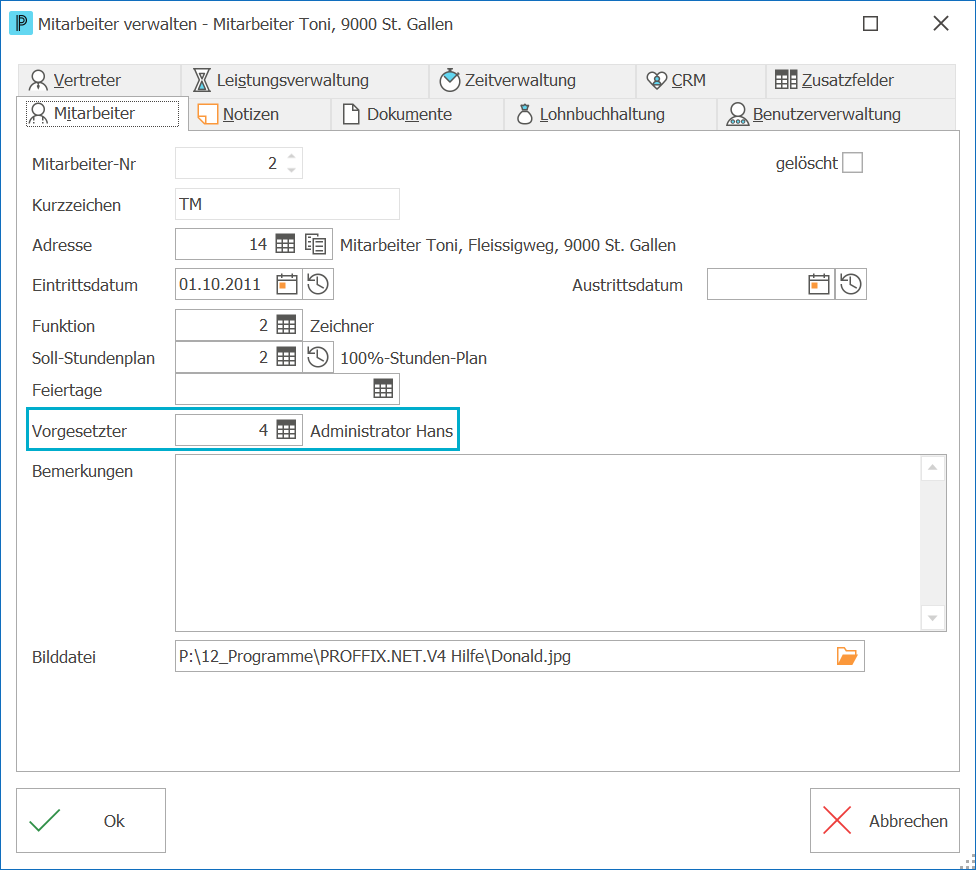
Task: Decrease Mitarbeiter-Nr with down arrow
Action: [291, 170]
